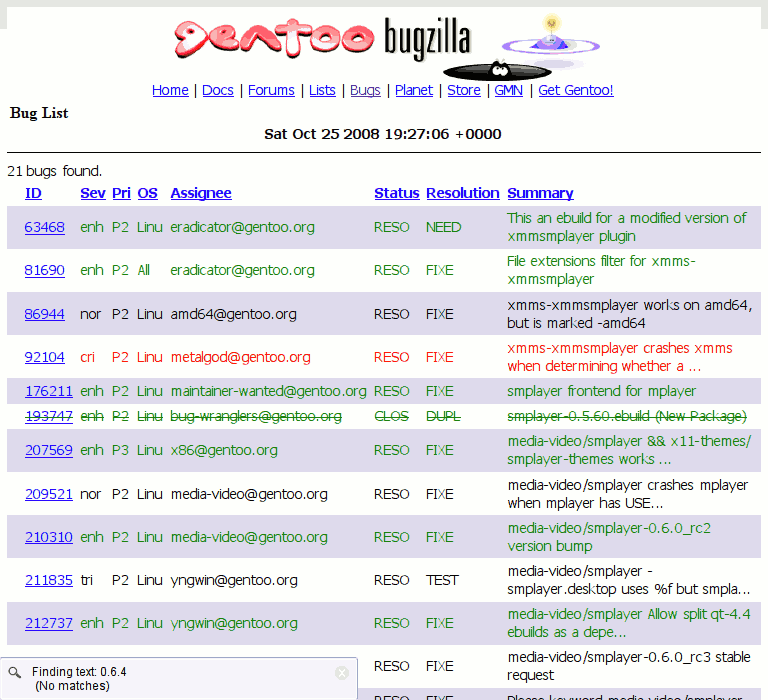Open bug 210310
The image size is (768, 700).
48,537
